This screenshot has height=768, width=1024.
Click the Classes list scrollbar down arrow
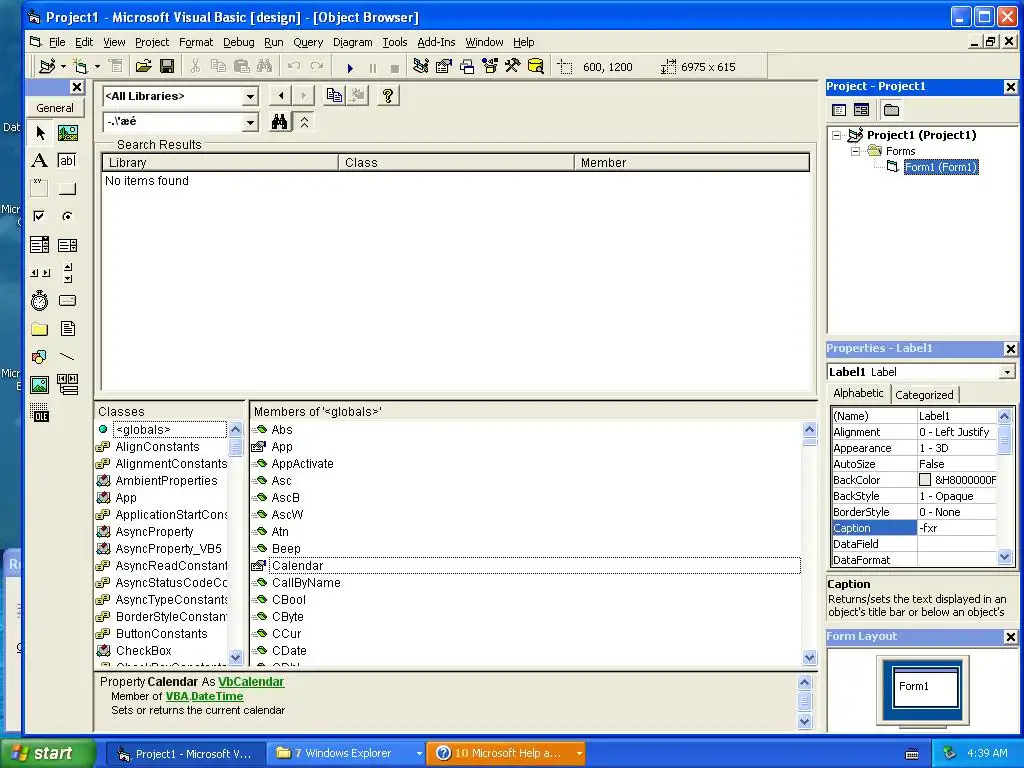coord(236,657)
